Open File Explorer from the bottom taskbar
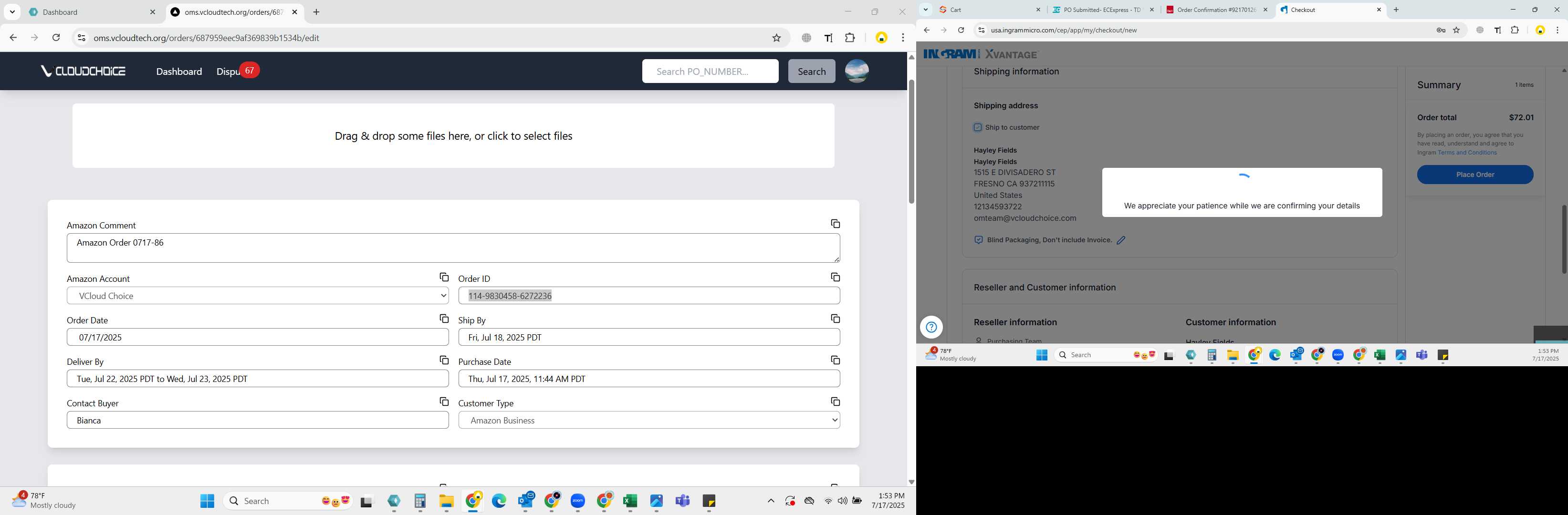 point(446,500)
